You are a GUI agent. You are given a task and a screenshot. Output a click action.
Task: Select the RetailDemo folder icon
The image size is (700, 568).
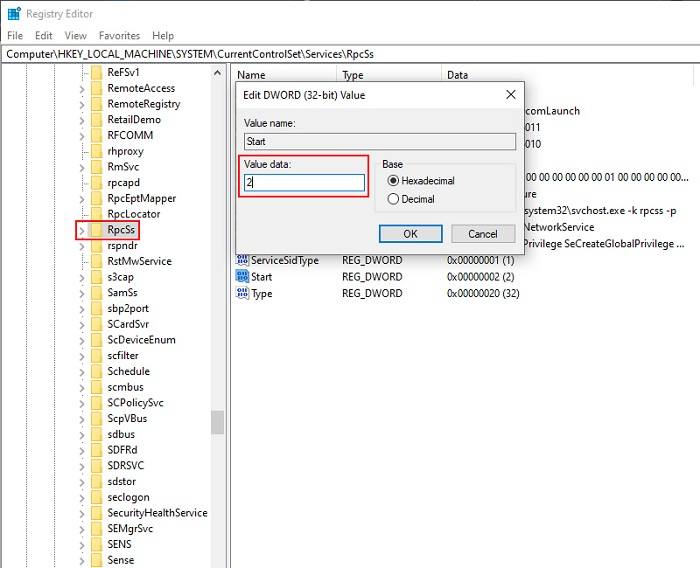coord(96,120)
